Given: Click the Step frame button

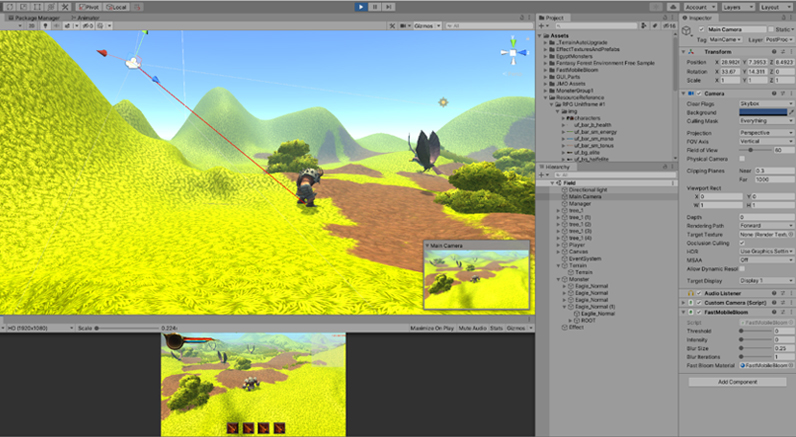Looking at the screenshot, I should 388,6.
